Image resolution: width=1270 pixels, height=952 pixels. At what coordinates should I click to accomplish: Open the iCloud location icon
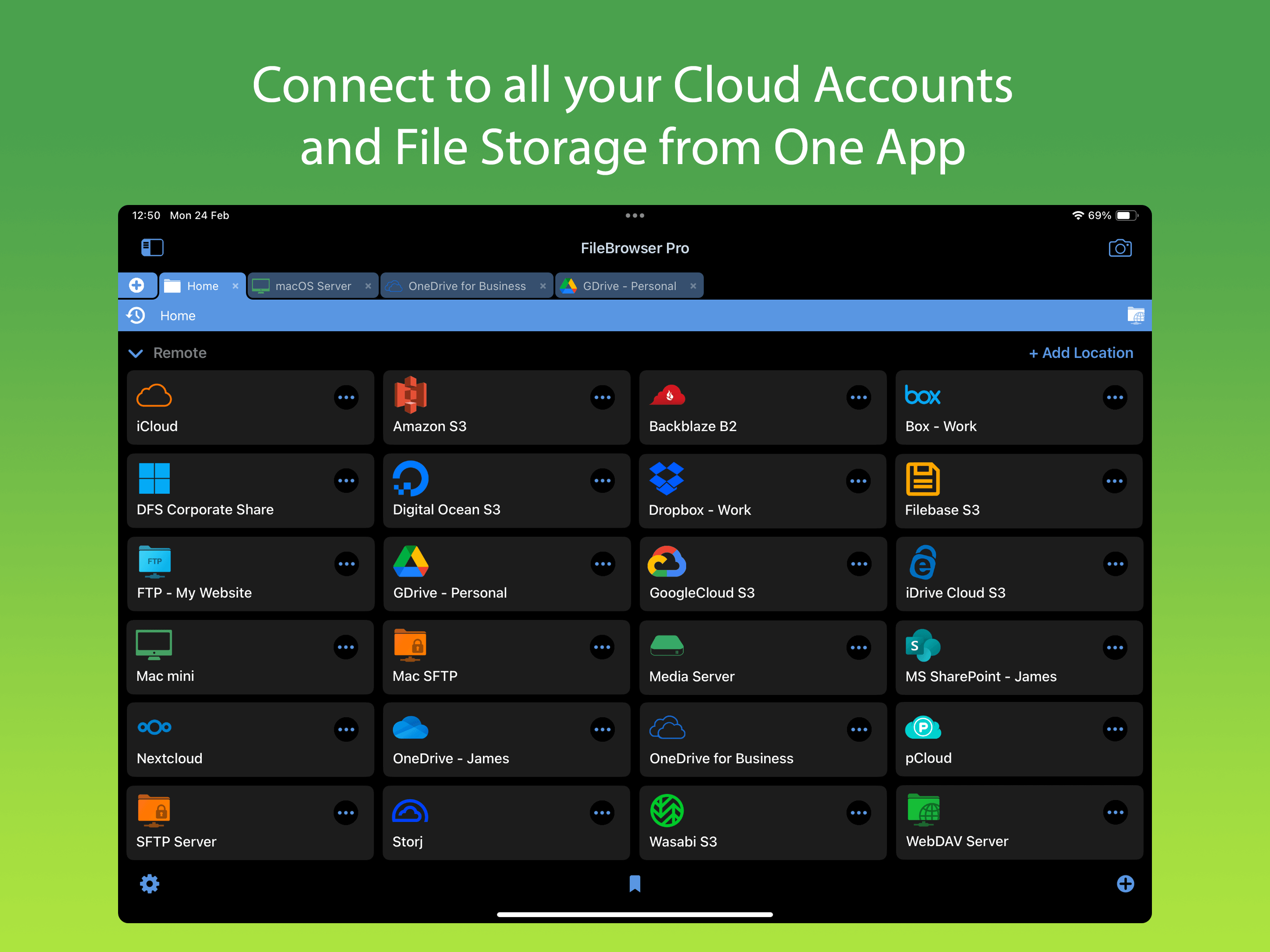(154, 396)
